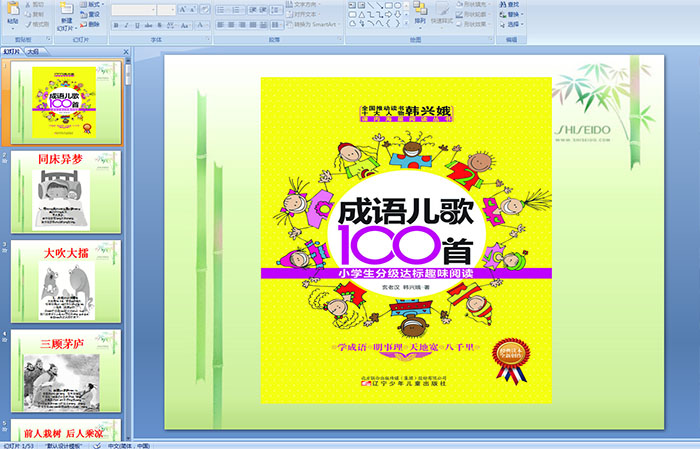Click Shape Effects (形状效果) button
Image resolution: width=700 pixels, height=449 pixels.
[x=474, y=24]
